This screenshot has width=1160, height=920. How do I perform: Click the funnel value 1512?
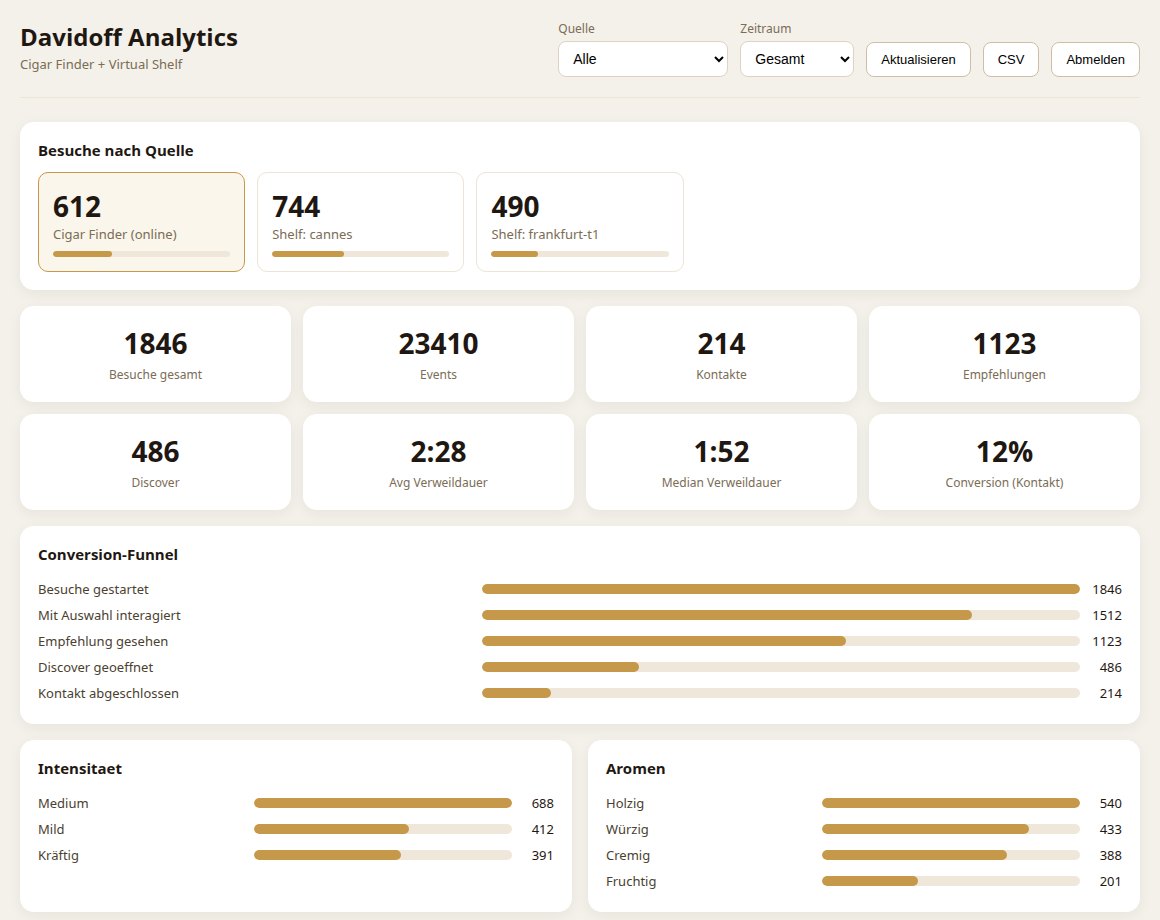(x=1107, y=615)
